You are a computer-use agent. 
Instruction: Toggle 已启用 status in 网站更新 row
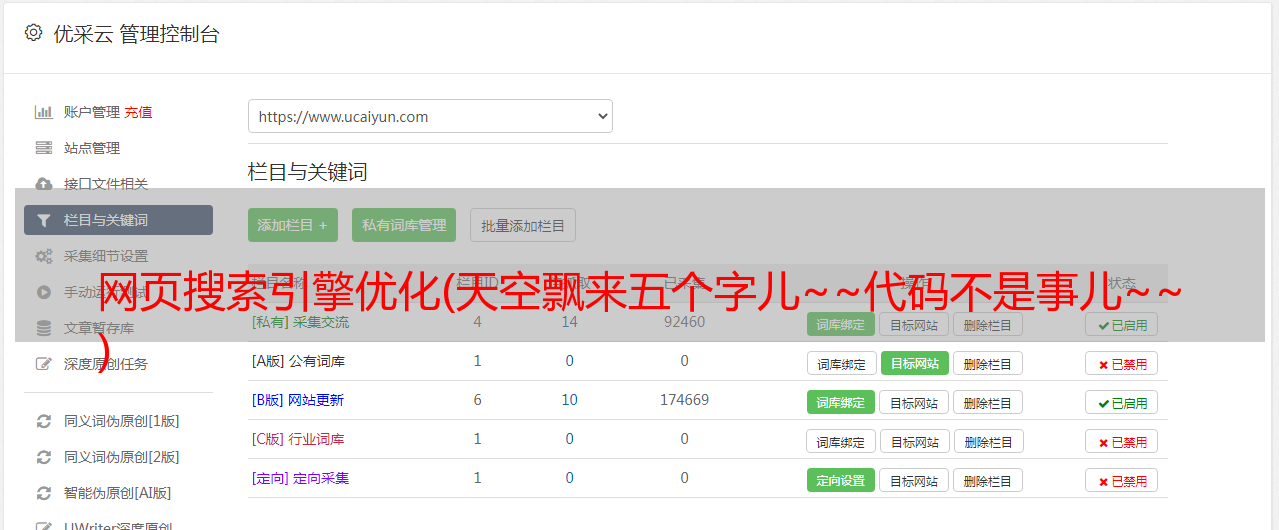(1122, 402)
